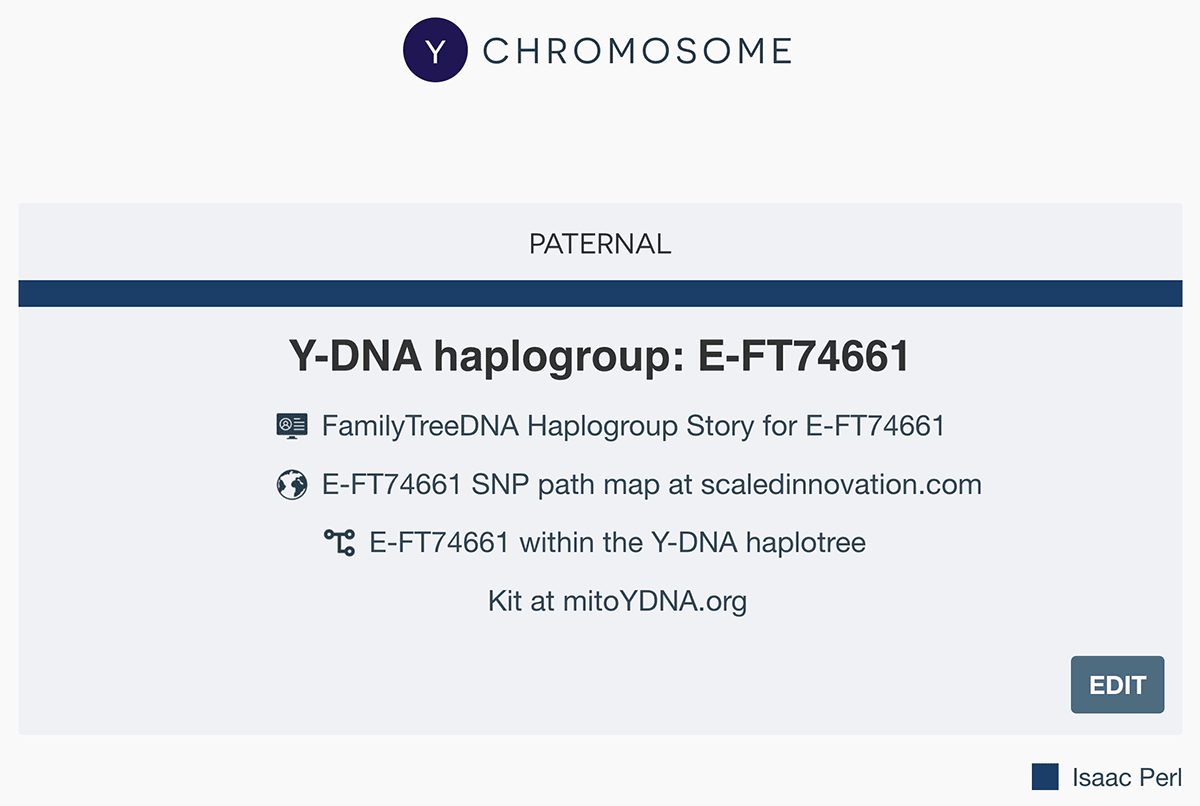Select the PATERNAL section header
1200x806 pixels.
pos(599,243)
